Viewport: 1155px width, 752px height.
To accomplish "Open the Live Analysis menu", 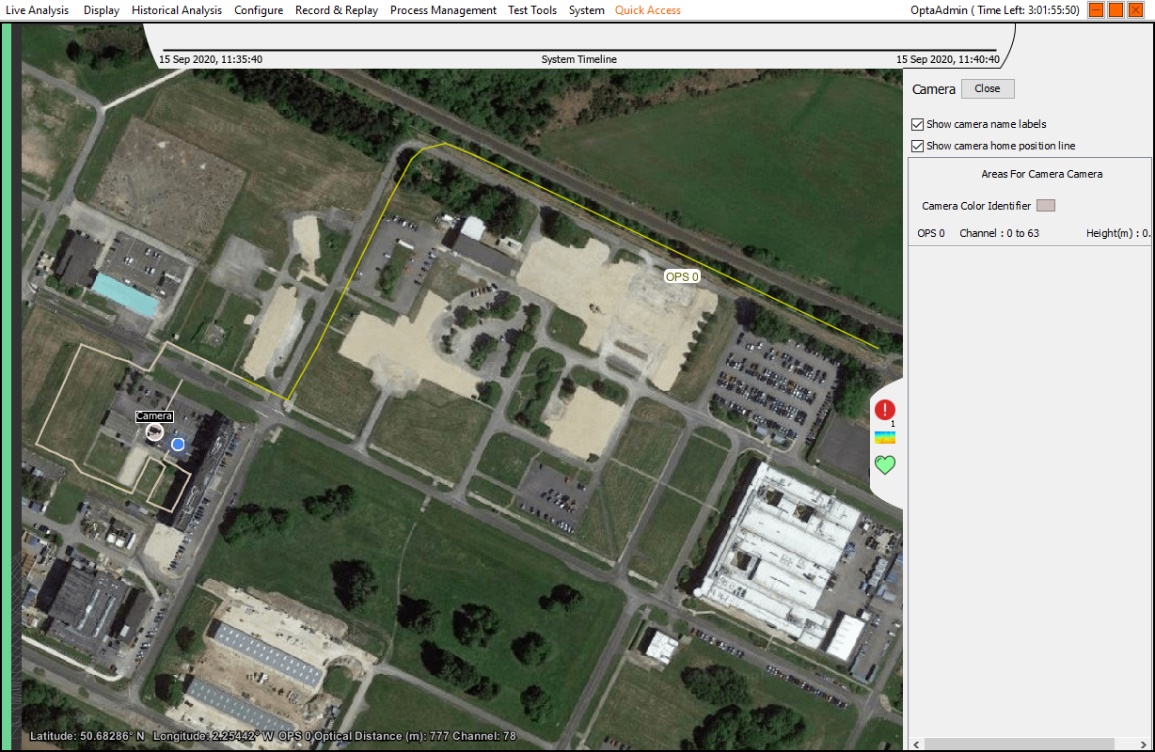I will pyautogui.click(x=37, y=10).
